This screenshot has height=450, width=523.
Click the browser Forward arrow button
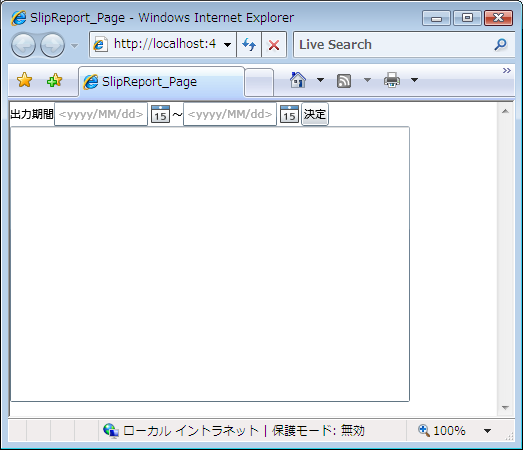(52, 45)
